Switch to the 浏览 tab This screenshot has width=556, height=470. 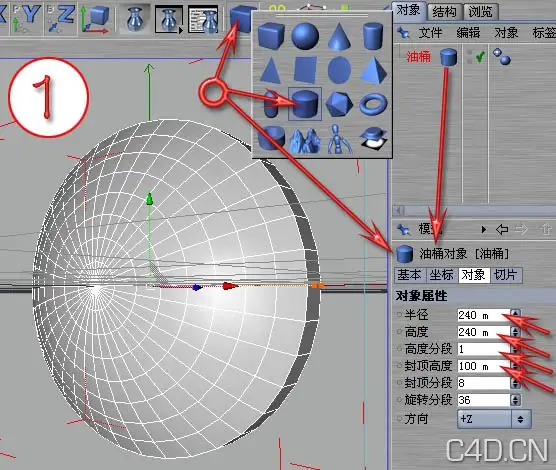480,12
